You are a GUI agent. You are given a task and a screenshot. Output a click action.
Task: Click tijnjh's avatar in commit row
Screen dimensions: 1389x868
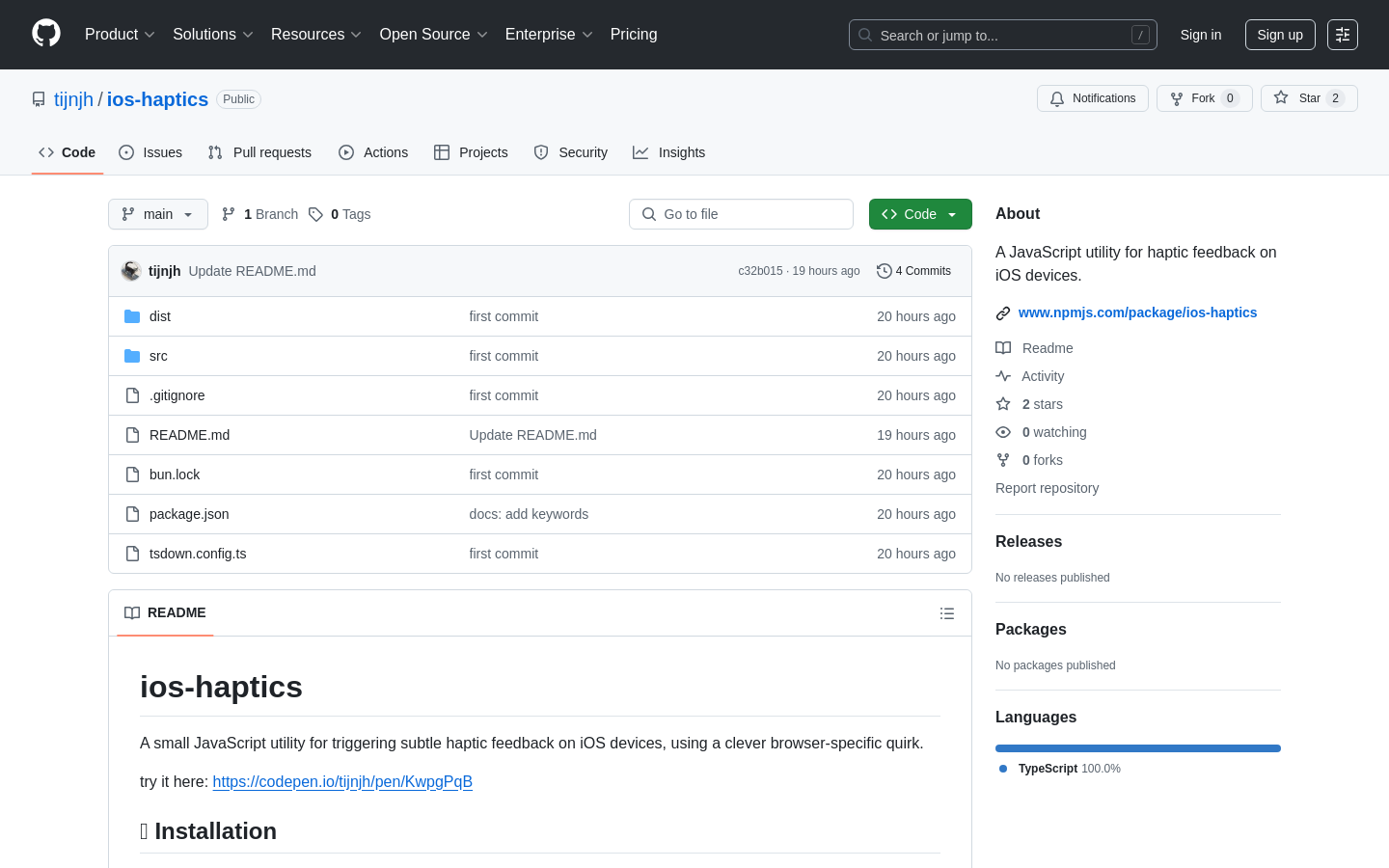pos(131,271)
